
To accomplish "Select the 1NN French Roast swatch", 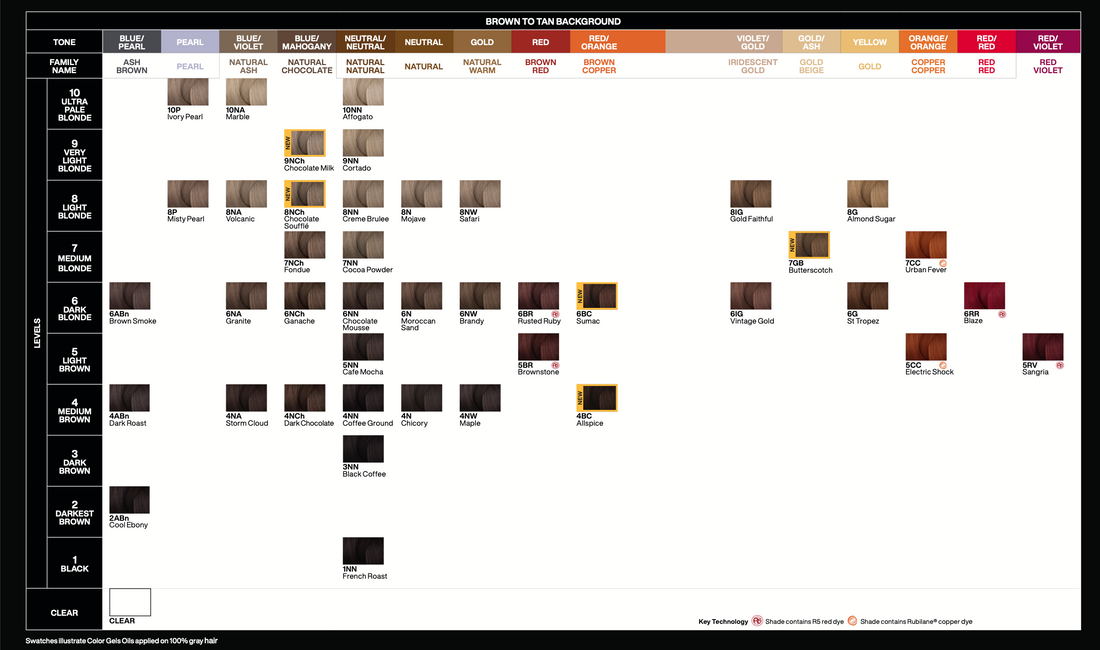I will click(x=363, y=551).
